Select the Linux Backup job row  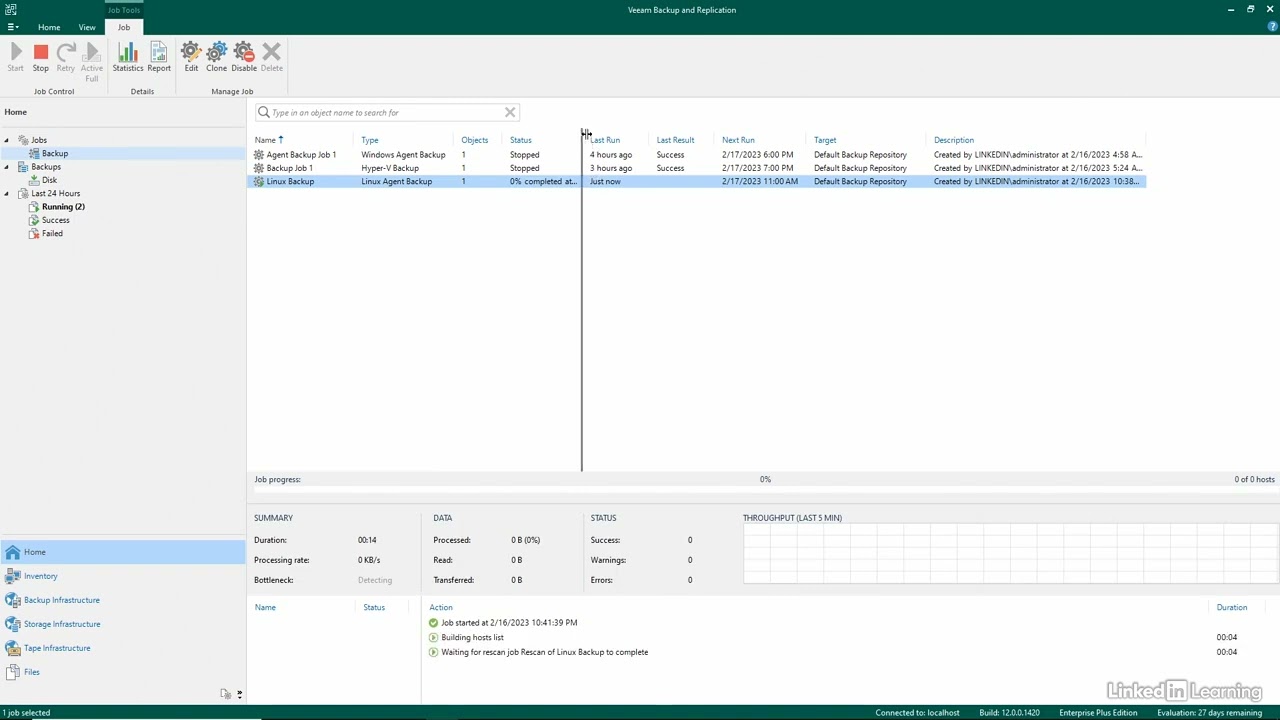696,181
